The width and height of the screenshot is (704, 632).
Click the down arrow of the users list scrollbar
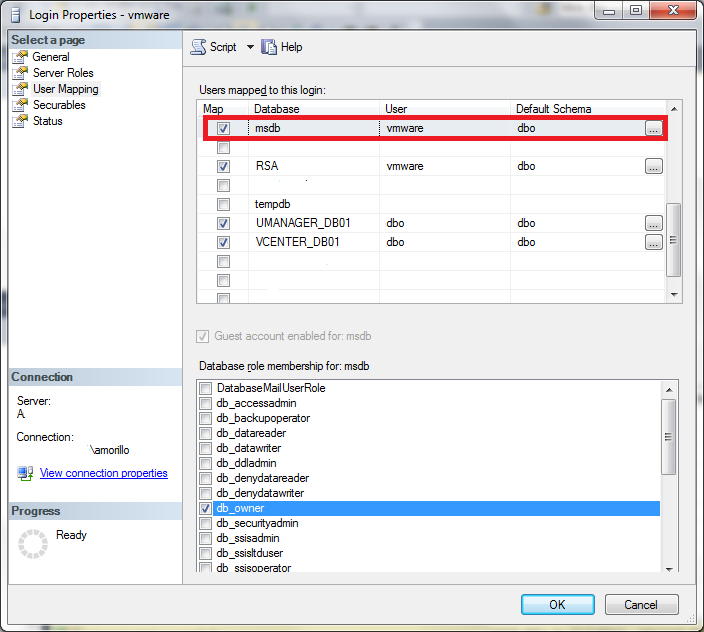674,294
